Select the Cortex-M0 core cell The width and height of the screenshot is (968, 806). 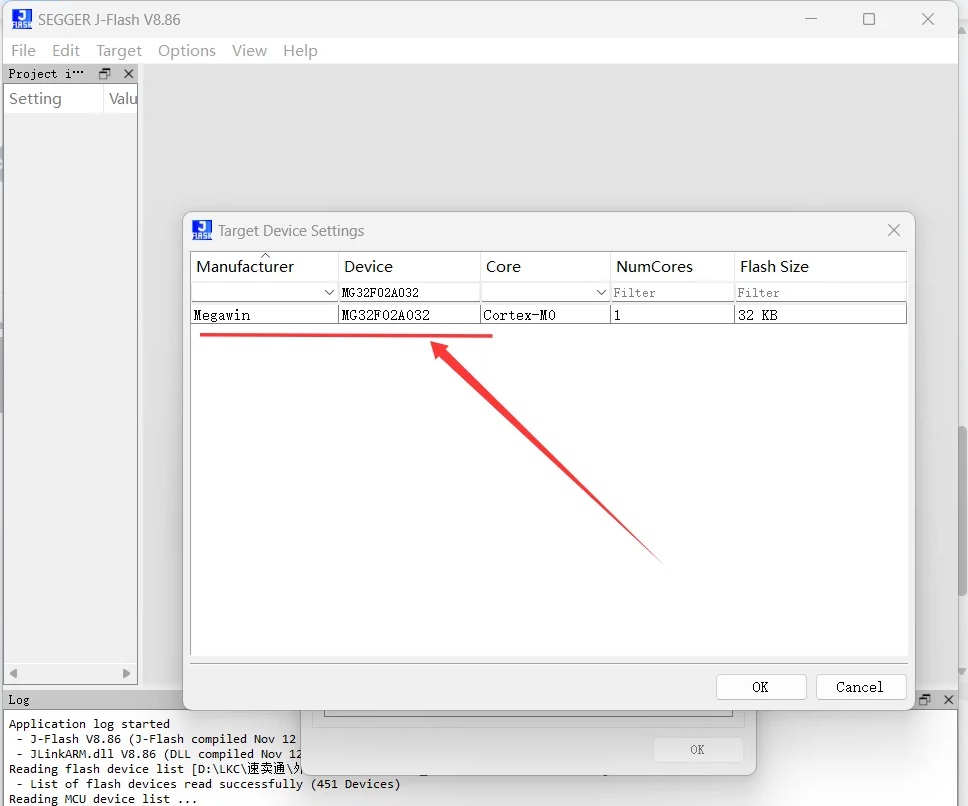(x=545, y=315)
